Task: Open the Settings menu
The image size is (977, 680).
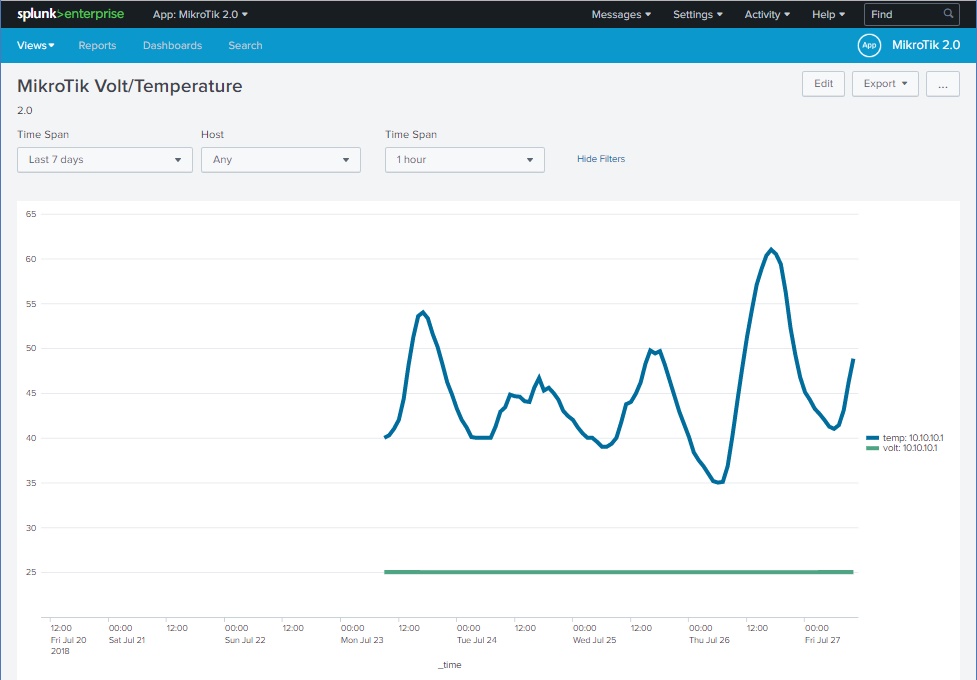Action: coord(698,15)
